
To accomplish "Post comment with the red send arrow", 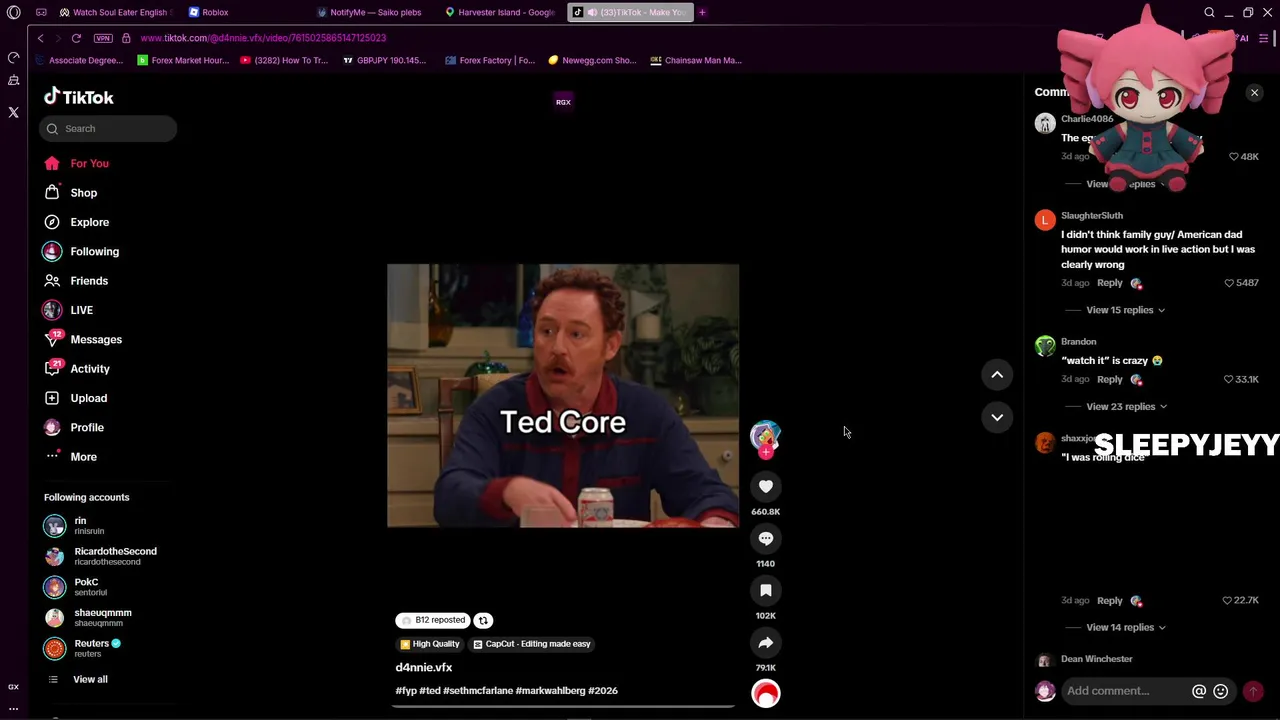I will click(x=1253, y=691).
